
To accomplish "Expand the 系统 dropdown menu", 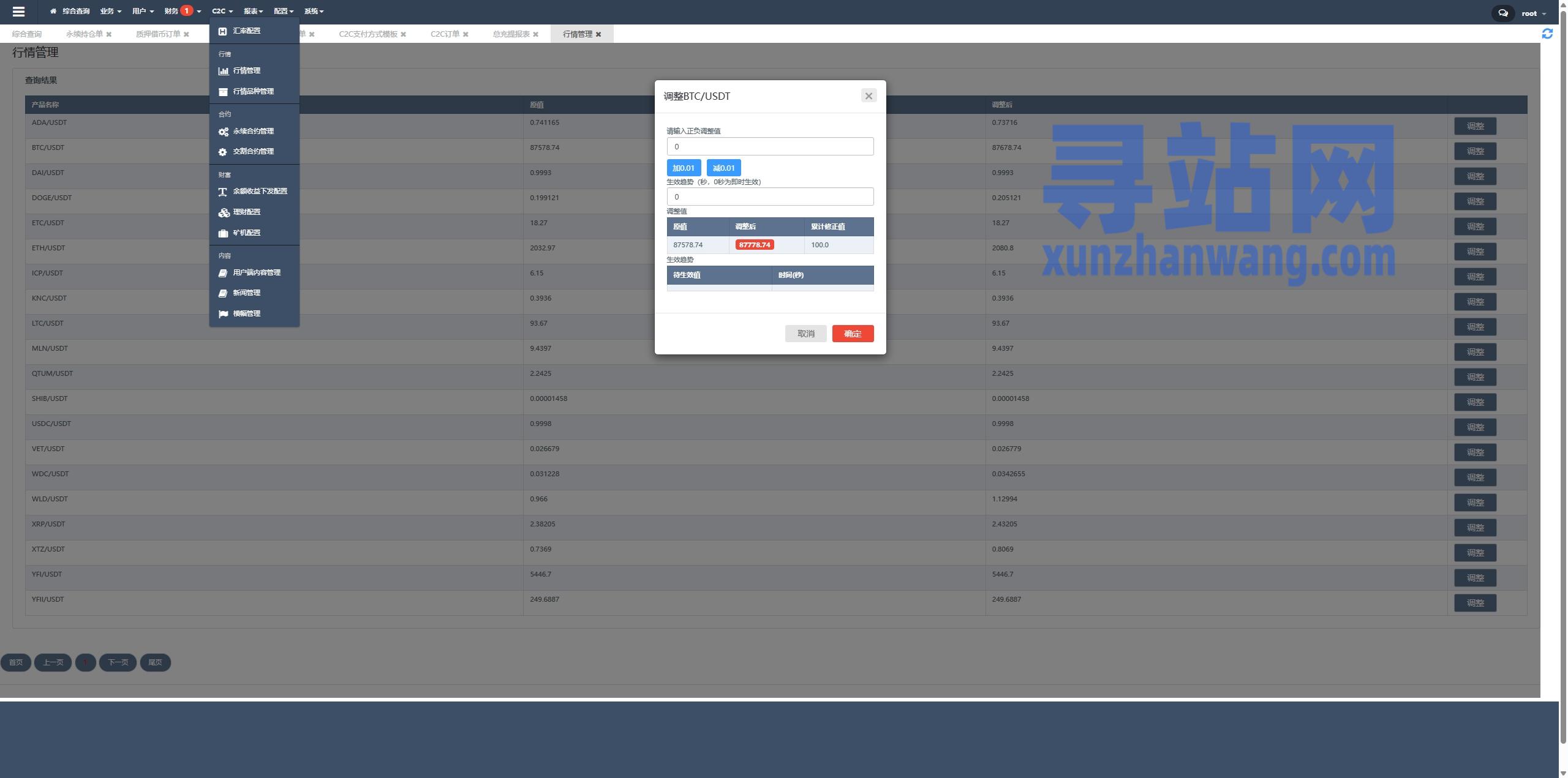I will [314, 11].
